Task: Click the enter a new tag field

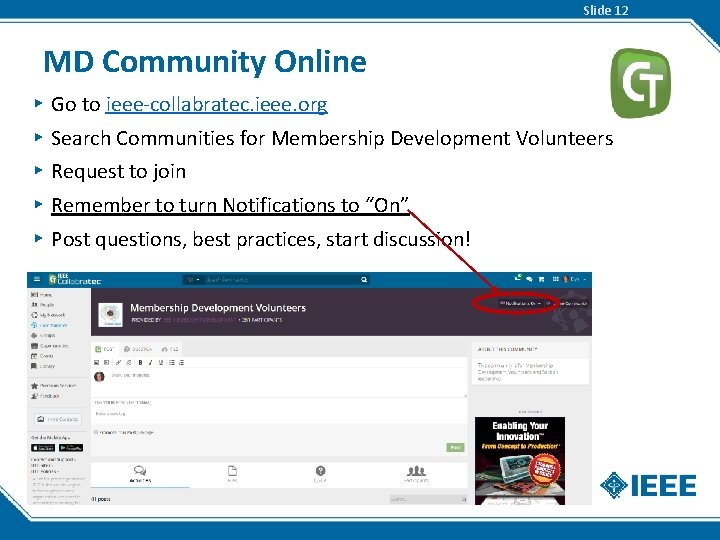Action: (278, 414)
